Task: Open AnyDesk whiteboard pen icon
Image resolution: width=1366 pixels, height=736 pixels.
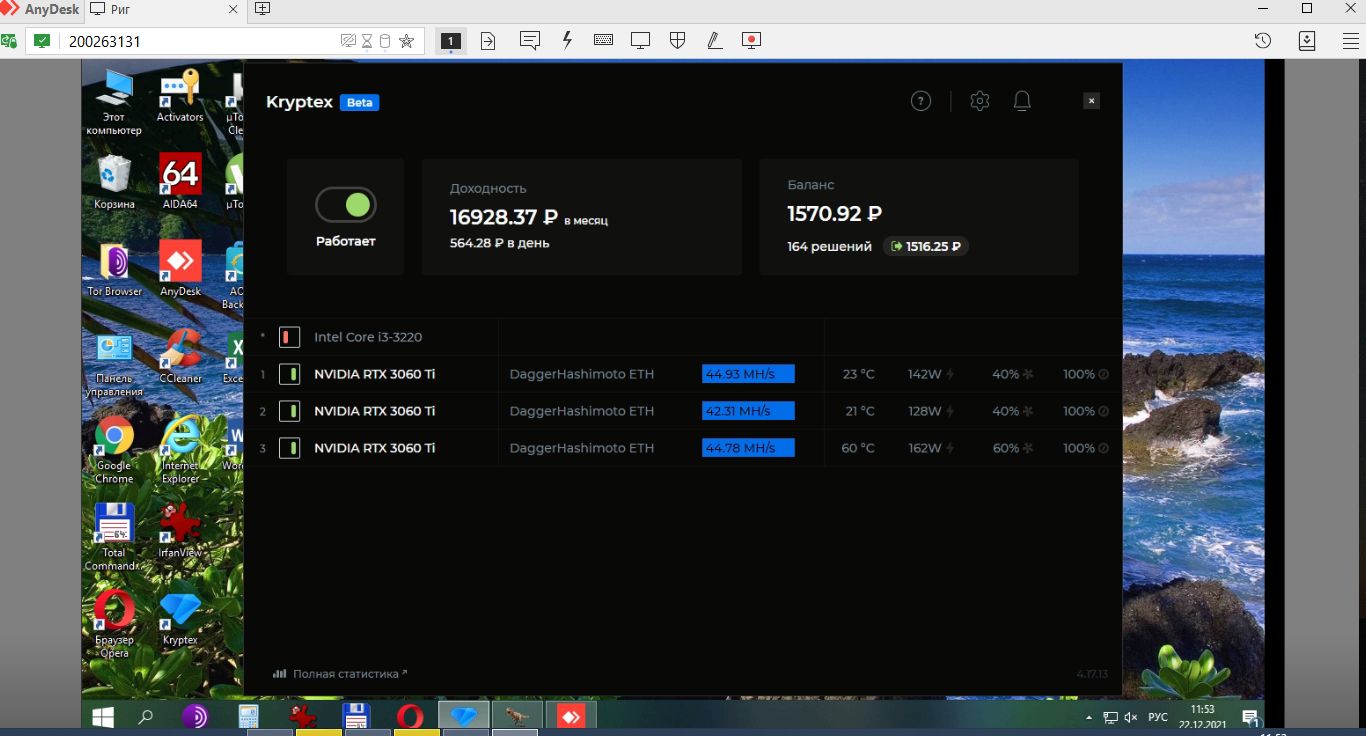Action: coord(714,41)
